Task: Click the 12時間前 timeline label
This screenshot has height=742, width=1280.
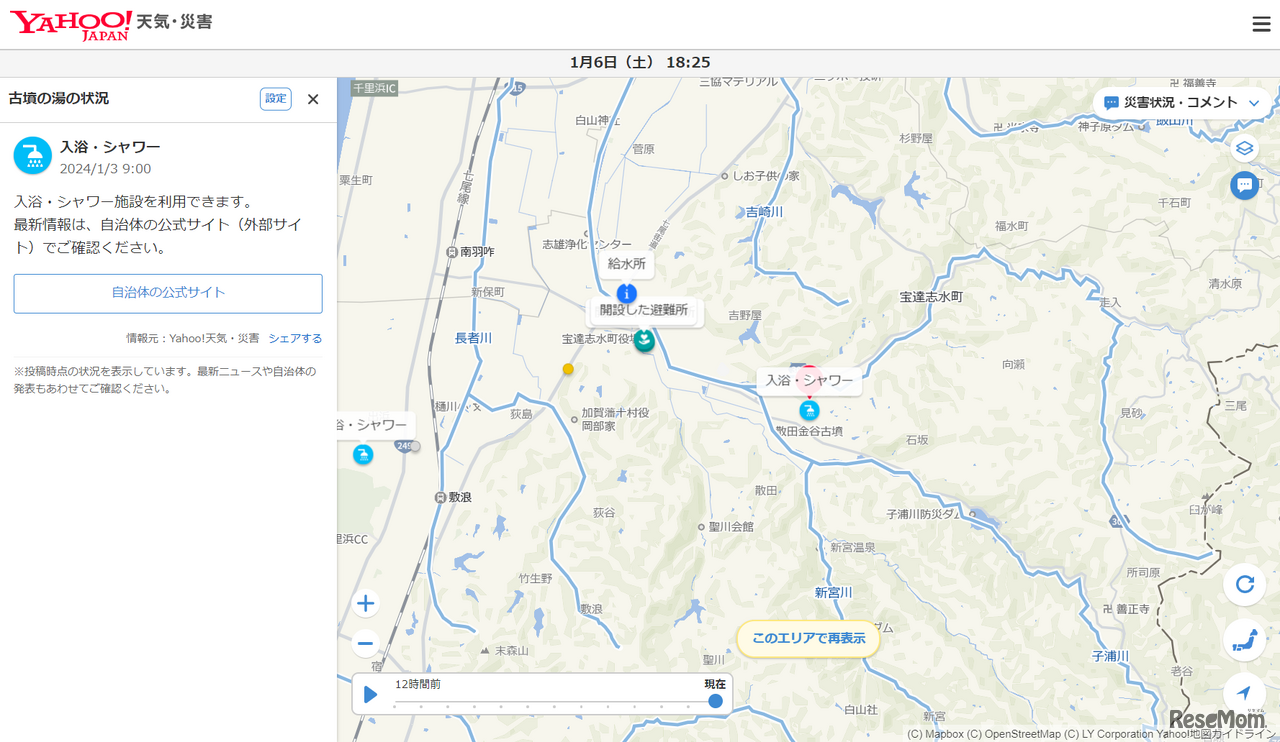Action: tap(418, 684)
